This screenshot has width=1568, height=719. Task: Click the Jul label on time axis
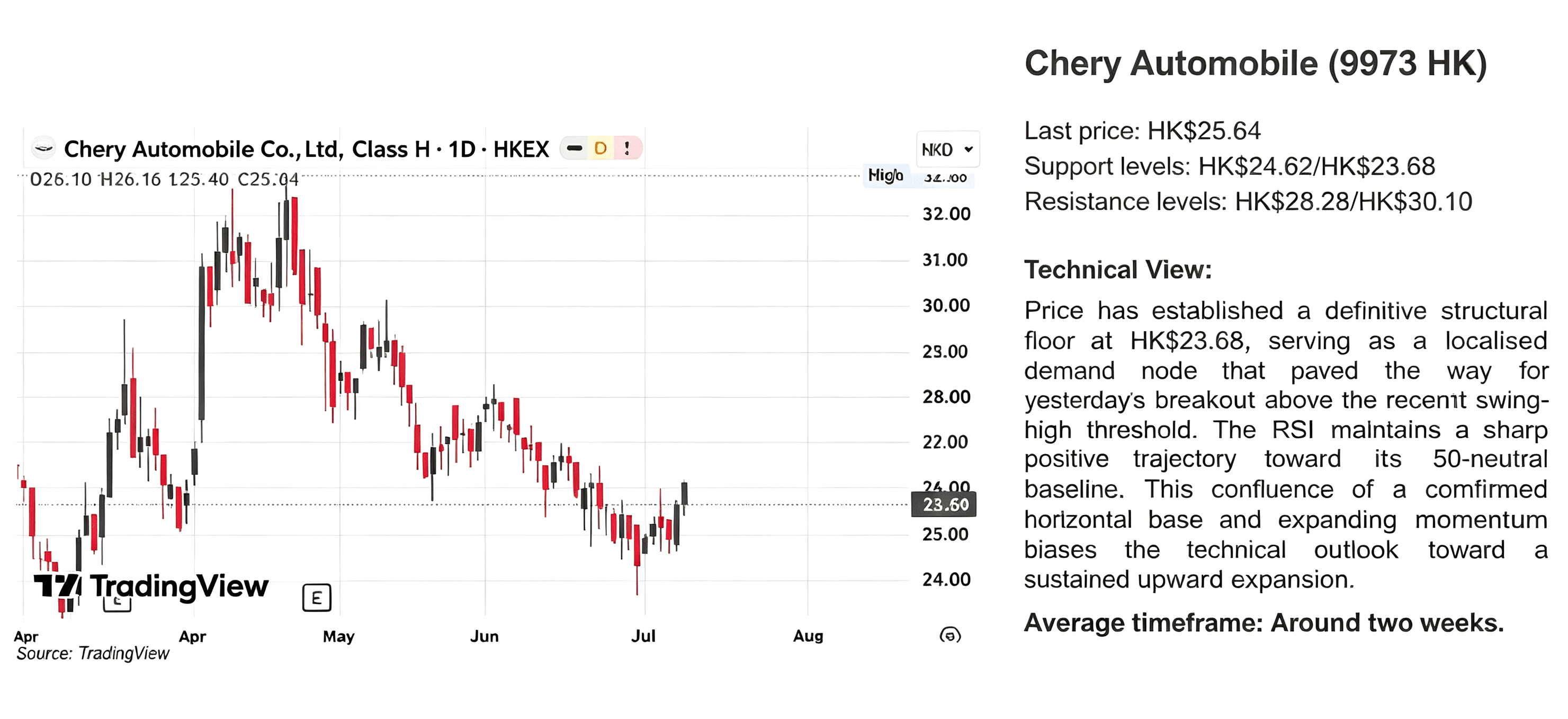click(x=643, y=636)
